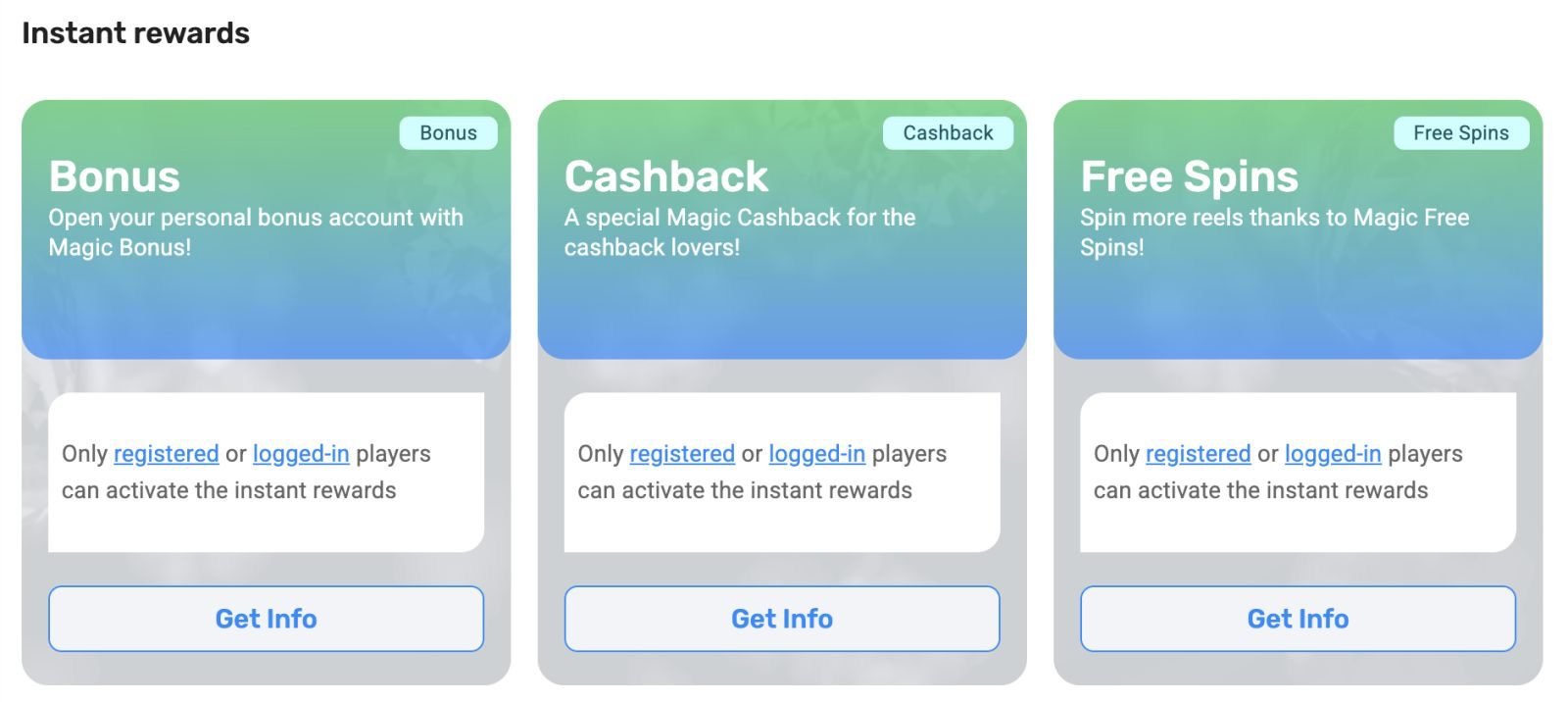Screen dimensions: 1568x702
Task: Click the logged-in link in the Bonus card
Action: point(301,453)
